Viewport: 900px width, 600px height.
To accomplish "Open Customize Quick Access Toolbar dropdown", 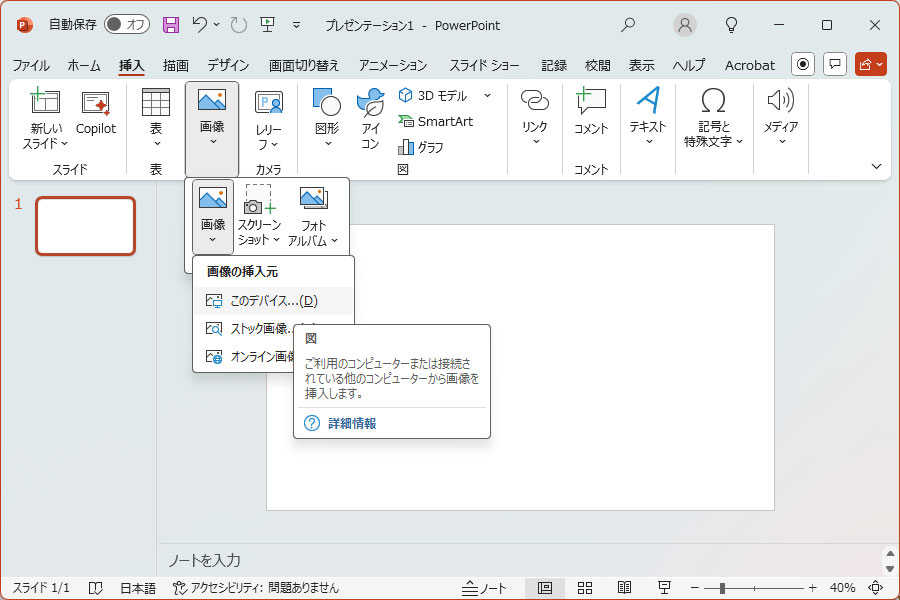I will coord(296,25).
